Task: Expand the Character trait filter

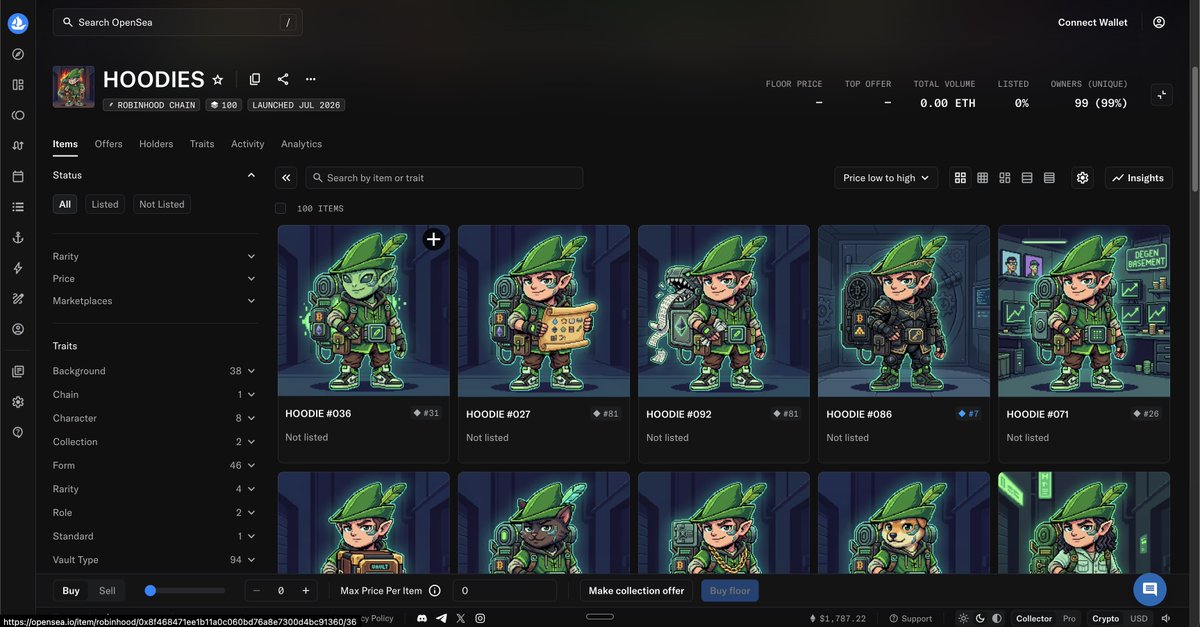Action: coord(155,418)
